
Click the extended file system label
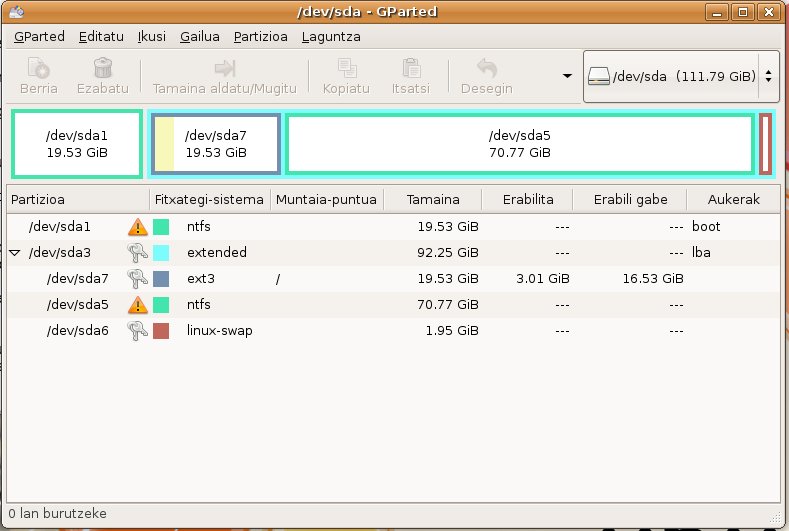217,253
